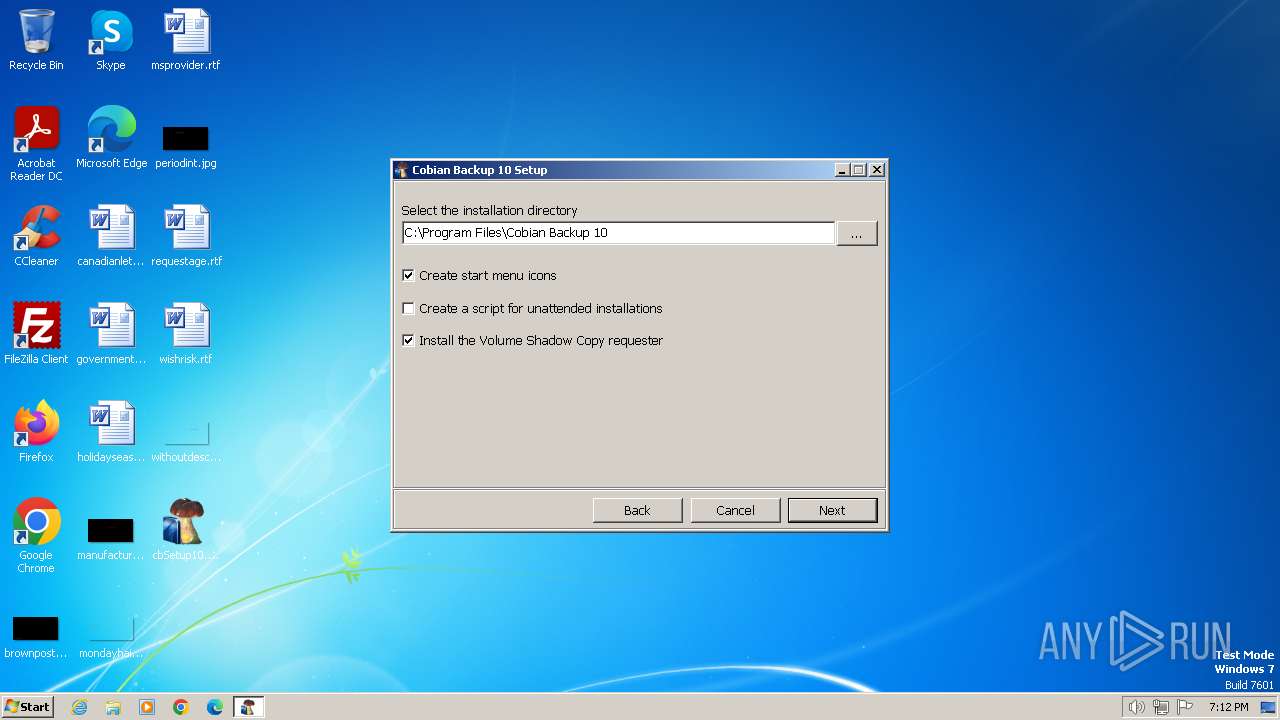The width and height of the screenshot is (1280, 720).
Task: Open the Action Center flag tray icon
Action: pos(1185,707)
